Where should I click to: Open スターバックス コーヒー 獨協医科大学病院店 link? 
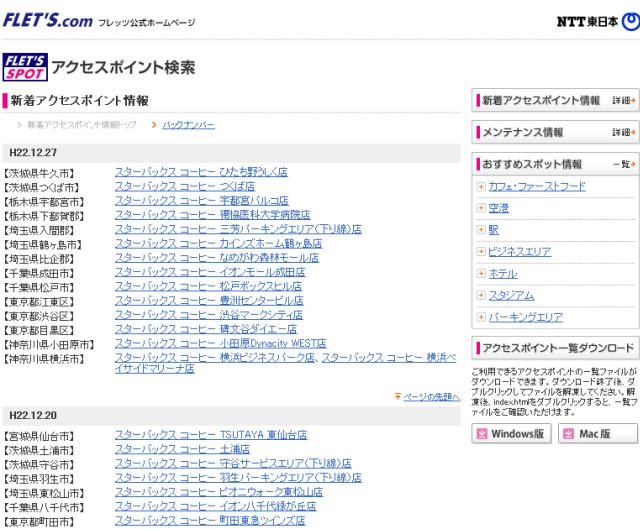click(x=212, y=215)
